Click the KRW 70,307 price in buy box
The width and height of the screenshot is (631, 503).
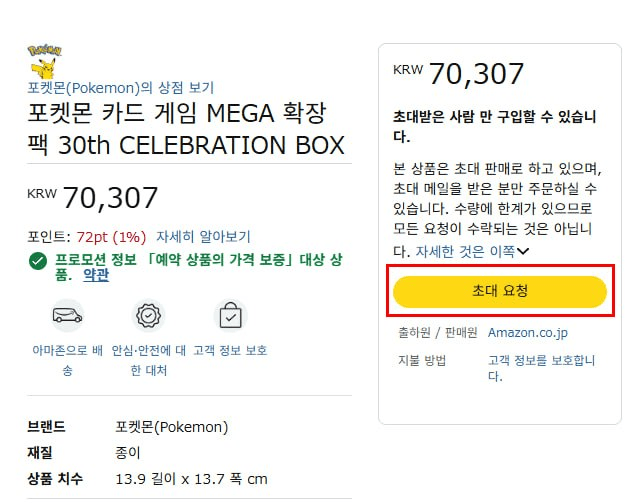click(458, 74)
